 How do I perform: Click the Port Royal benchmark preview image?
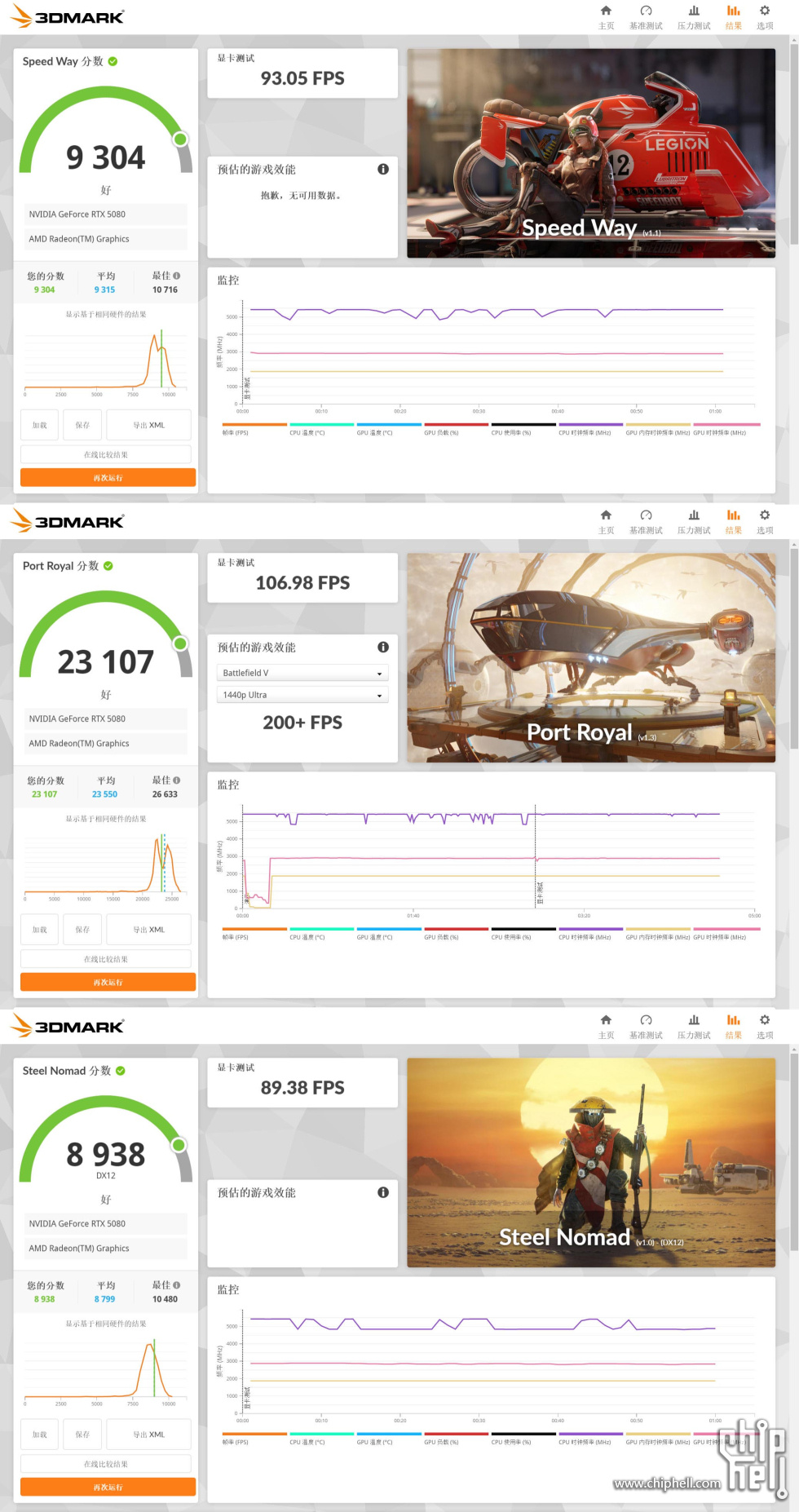click(x=591, y=658)
